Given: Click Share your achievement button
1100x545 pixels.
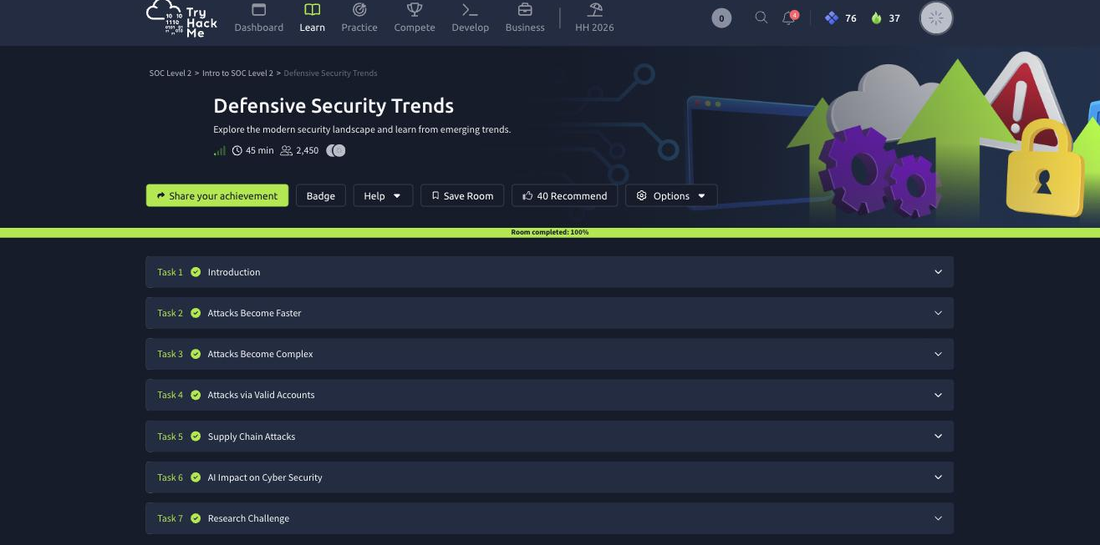Looking at the screenshot, I should 217,196.
